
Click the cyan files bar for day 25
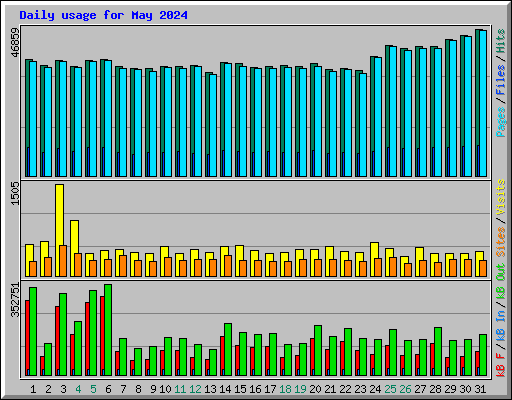[x=393, y=111]
